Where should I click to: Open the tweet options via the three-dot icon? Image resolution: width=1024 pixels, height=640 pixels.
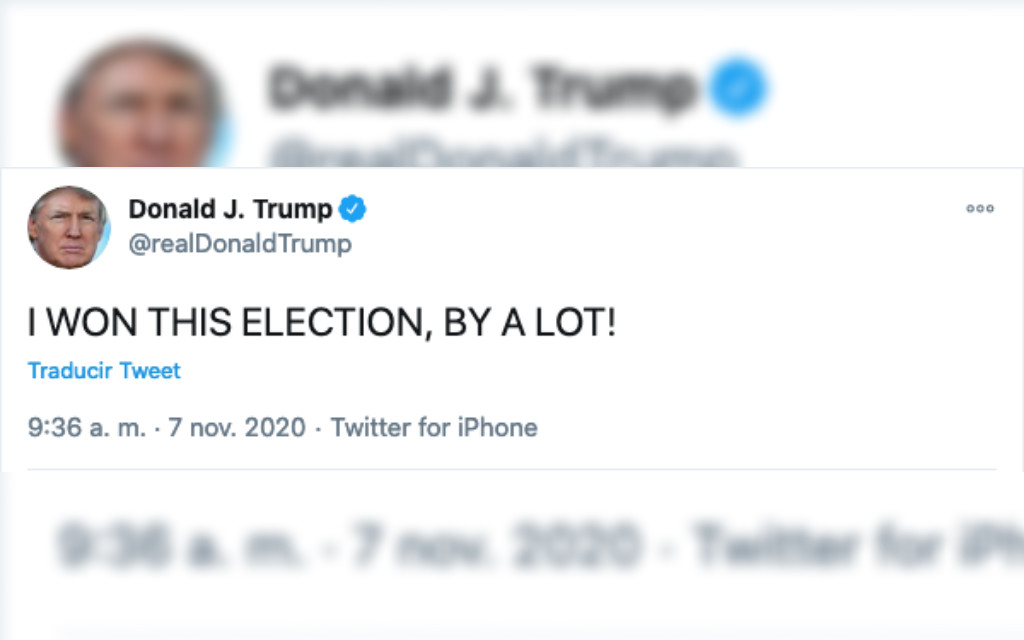(x=981, y=208)
